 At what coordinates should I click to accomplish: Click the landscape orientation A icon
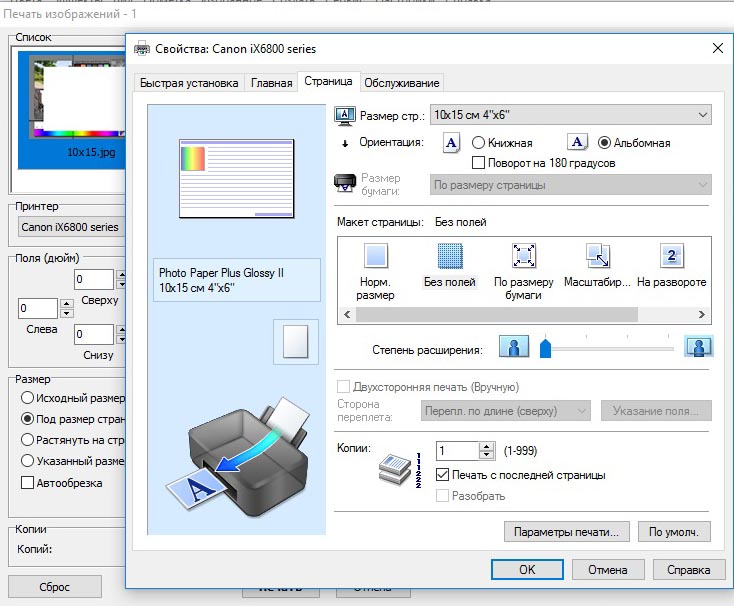577,142
